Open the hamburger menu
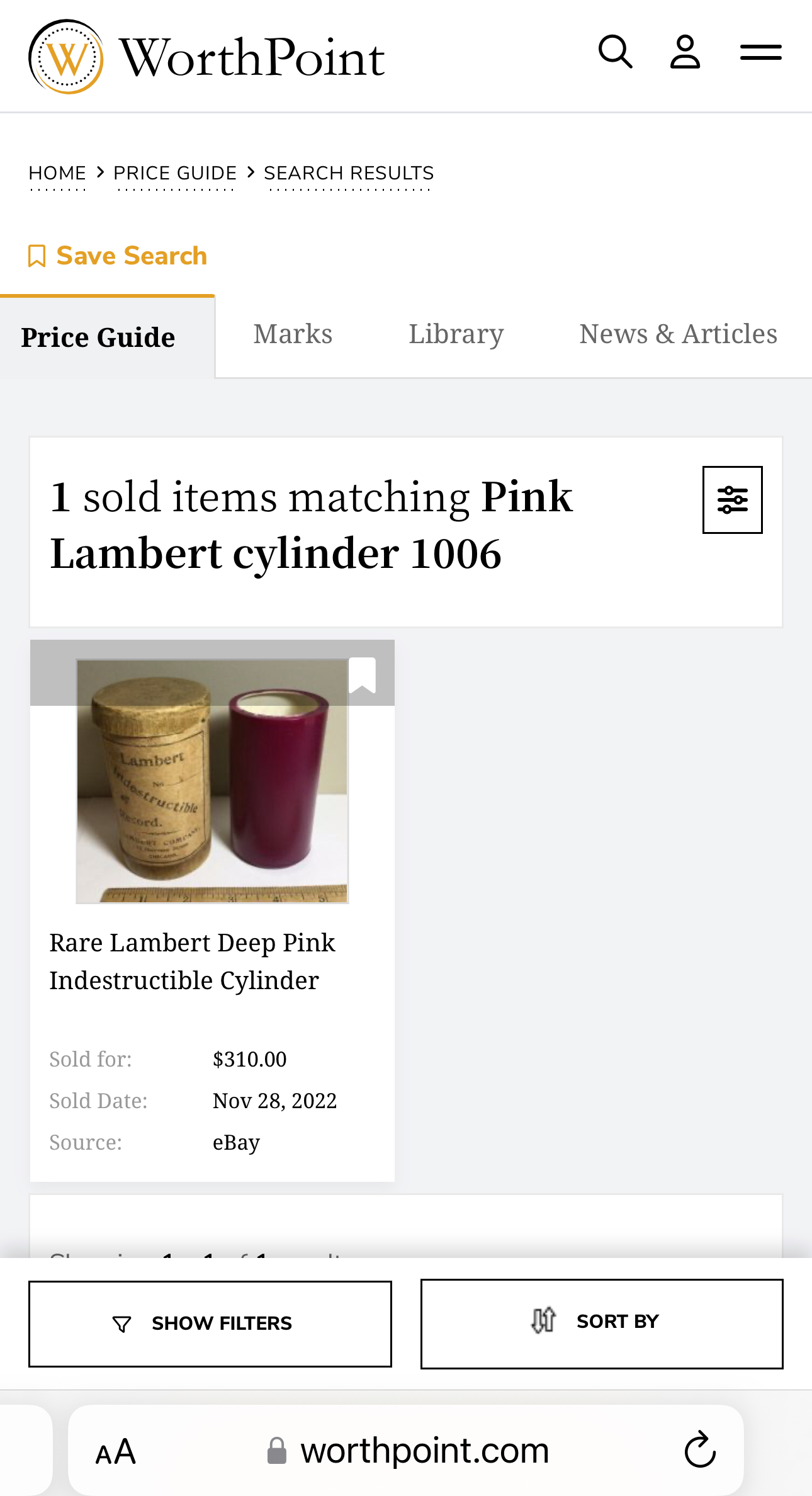Viewport: 812px width, 1496px height. click(760, 52)
